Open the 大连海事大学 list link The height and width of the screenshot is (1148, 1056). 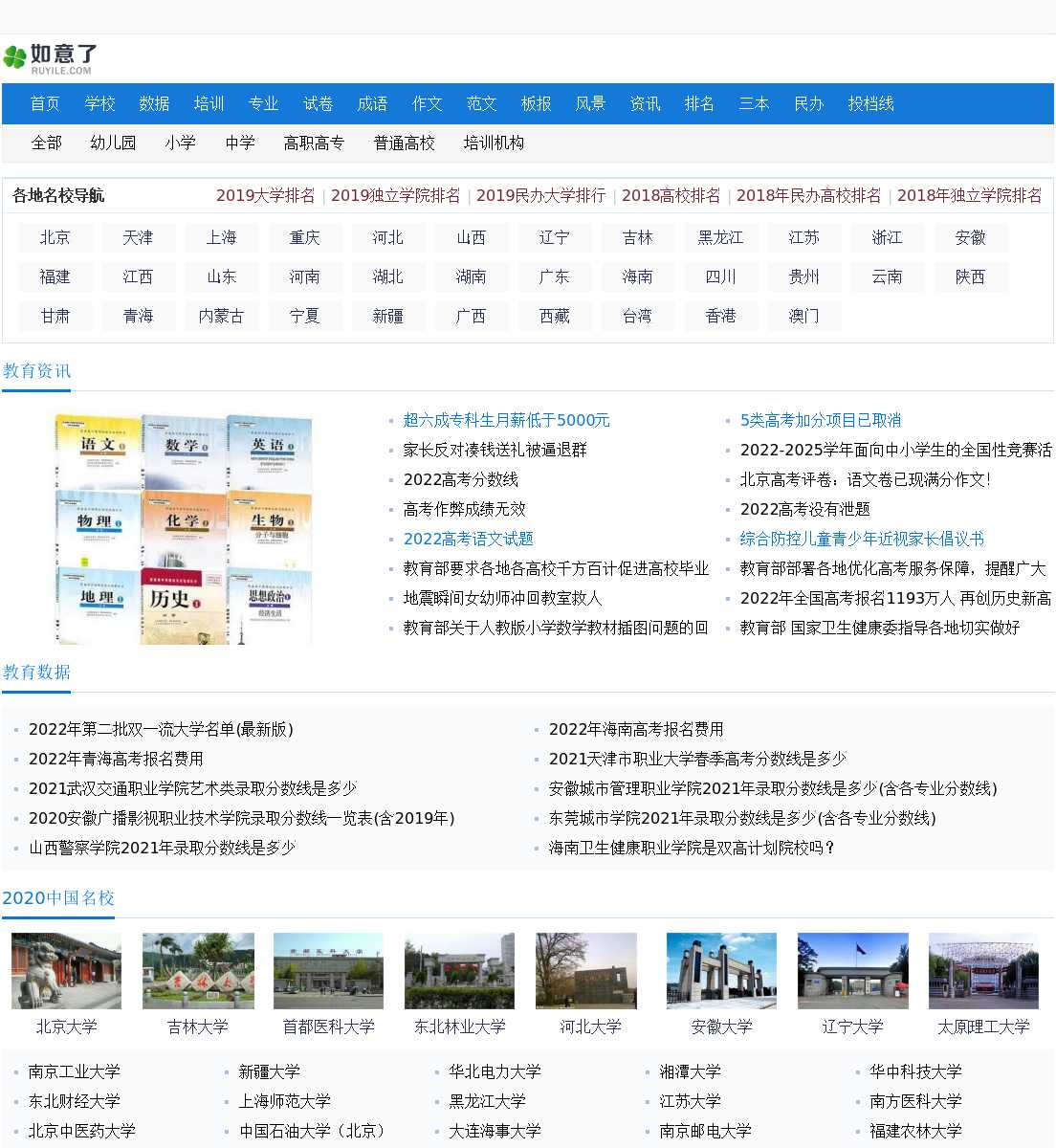495,1131
